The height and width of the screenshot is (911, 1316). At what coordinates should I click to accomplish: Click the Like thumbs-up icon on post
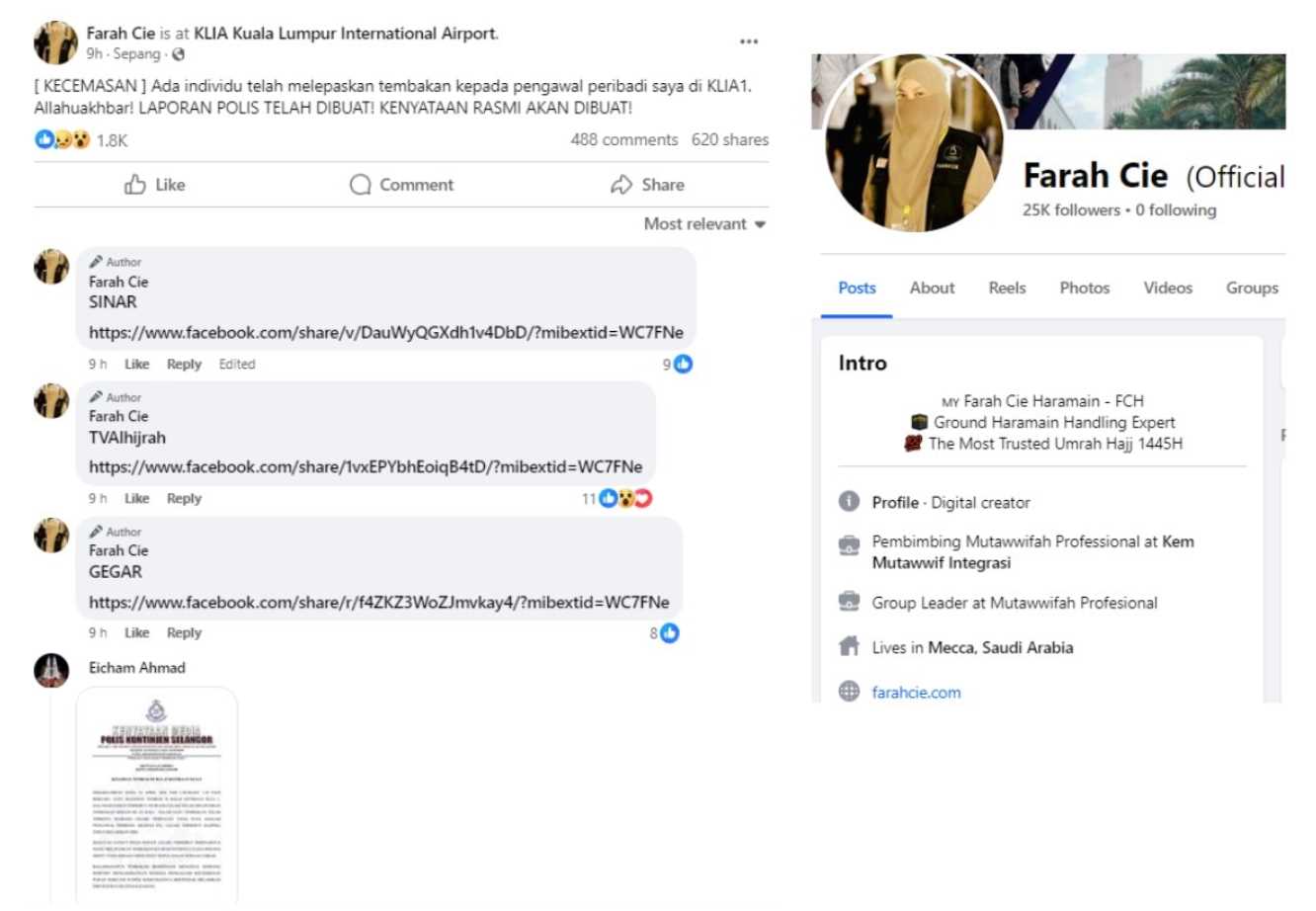[x=135, y=185]
